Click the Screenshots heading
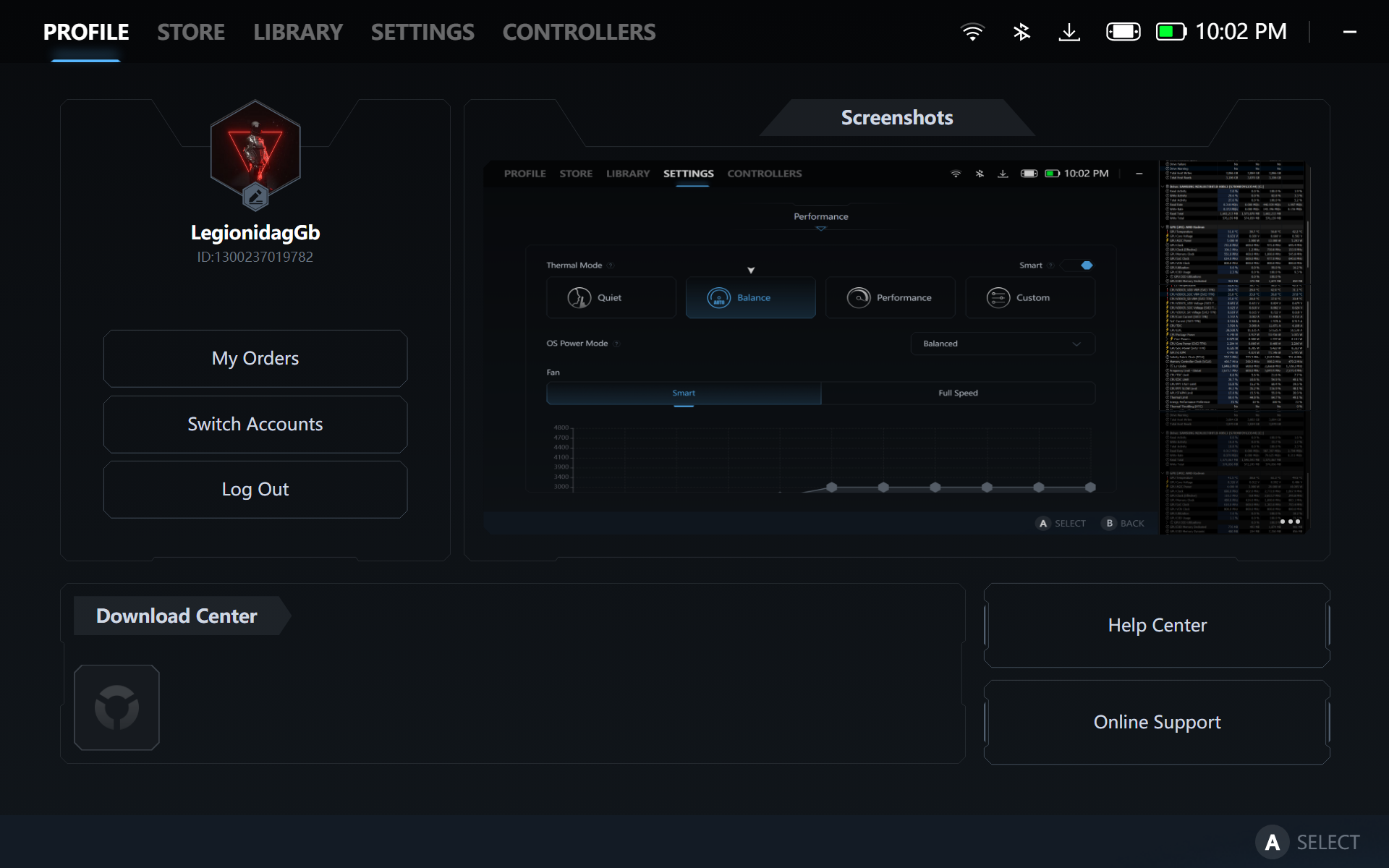Screen dimensions: 1389x868 coord(897,118)
